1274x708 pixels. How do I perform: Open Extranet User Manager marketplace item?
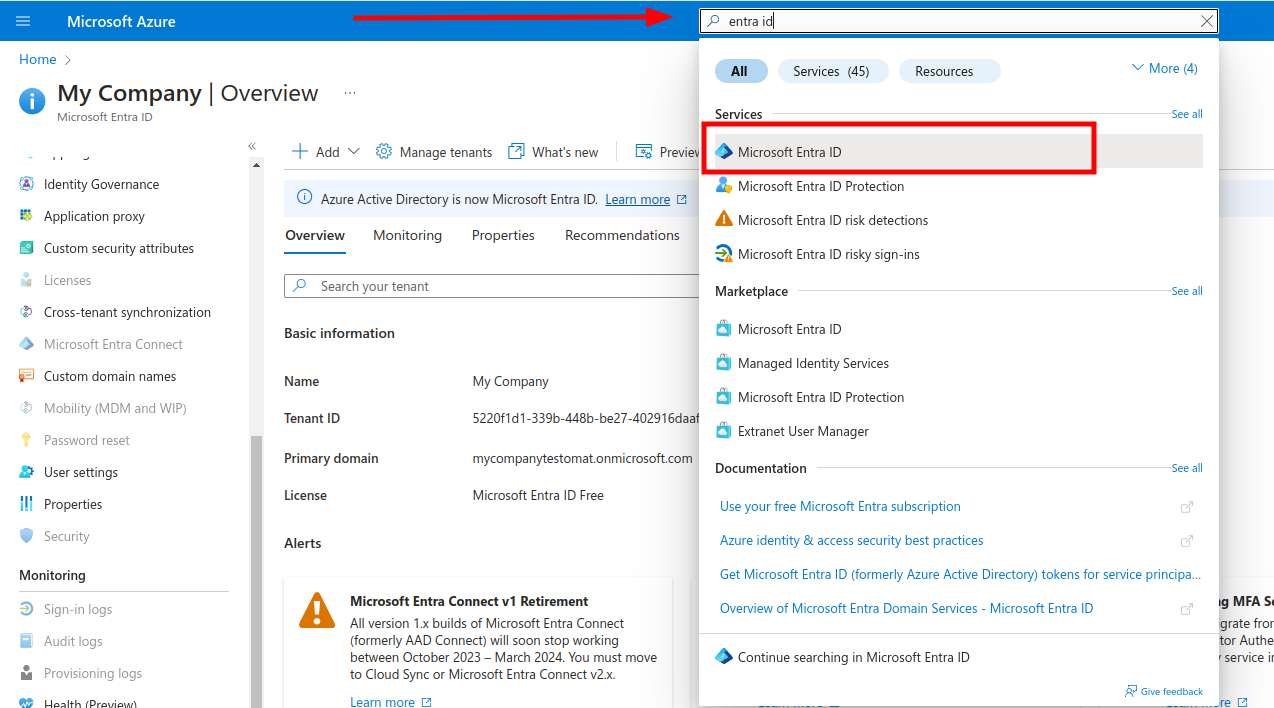point(802,431)
